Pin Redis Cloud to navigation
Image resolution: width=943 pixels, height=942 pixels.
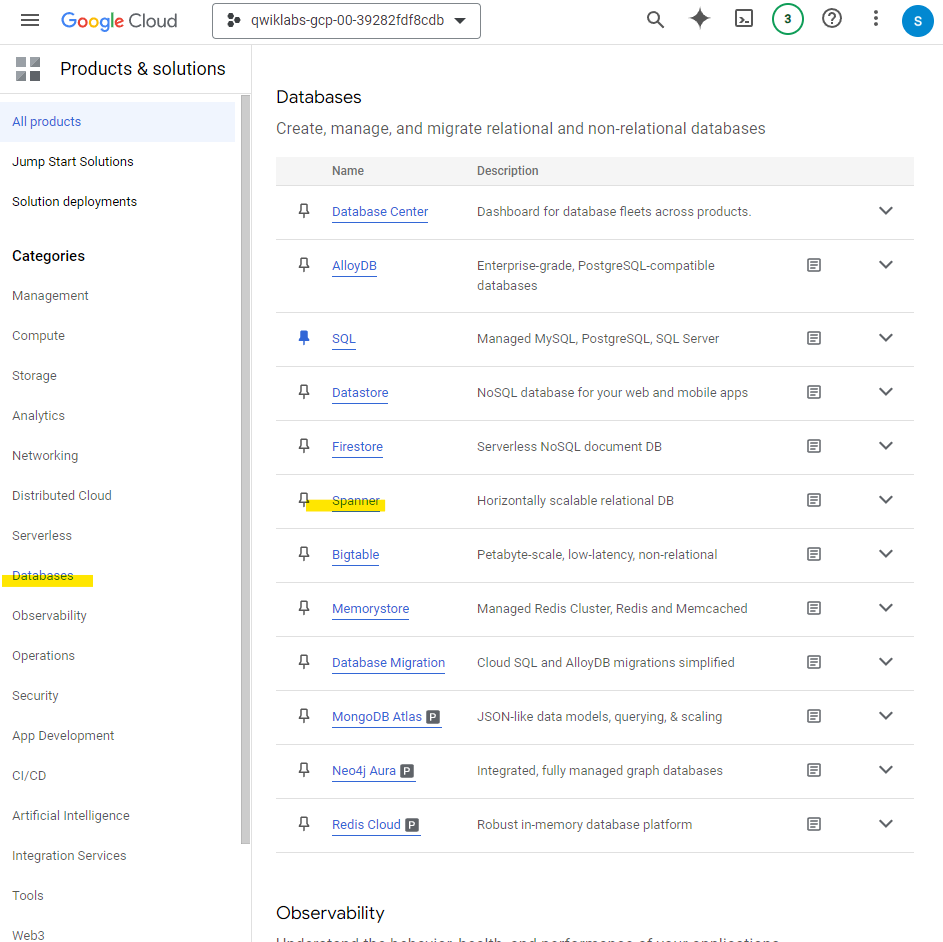click(304, 823)
